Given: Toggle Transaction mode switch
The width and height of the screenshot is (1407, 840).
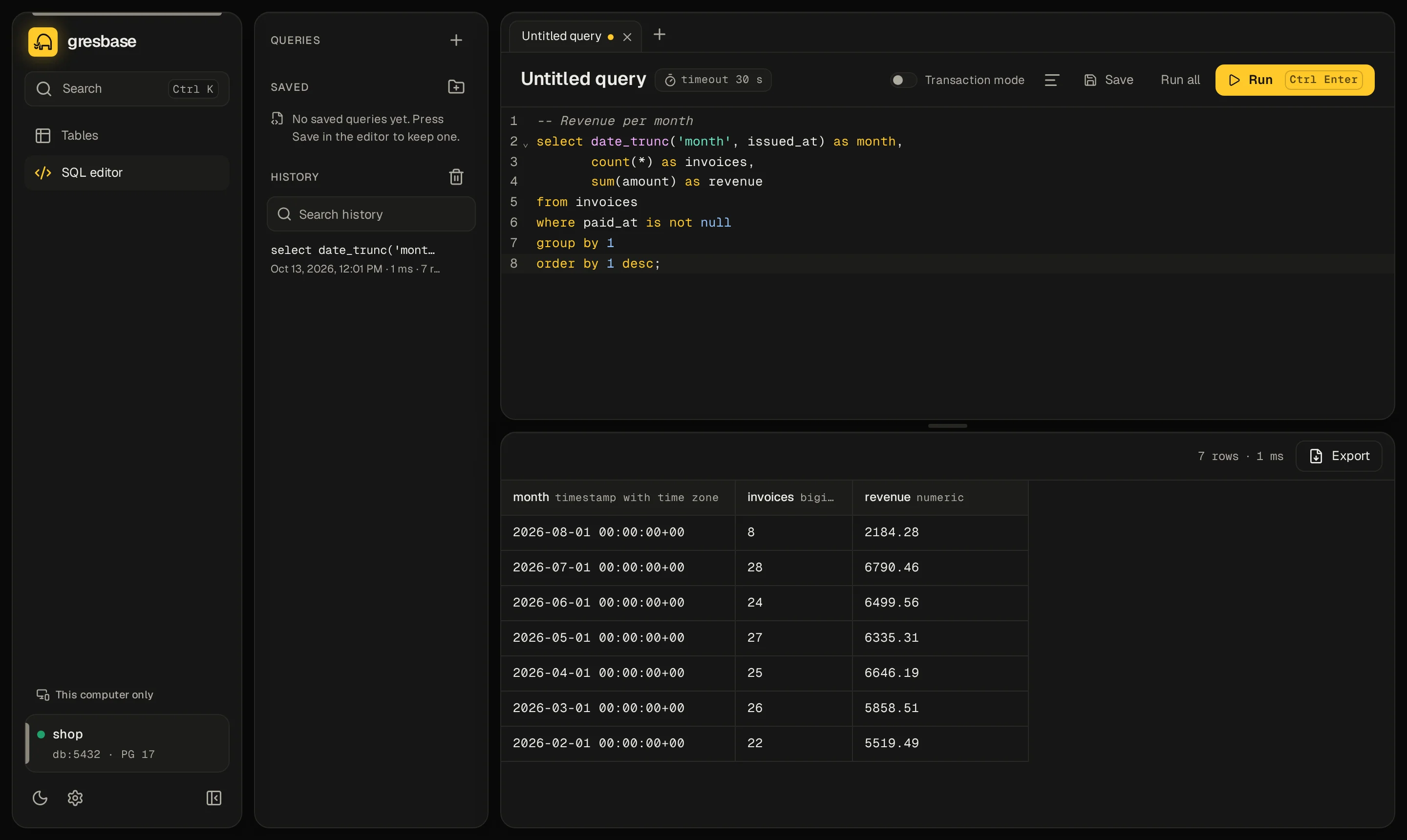Looking at the screenshot, I should 903,80.
